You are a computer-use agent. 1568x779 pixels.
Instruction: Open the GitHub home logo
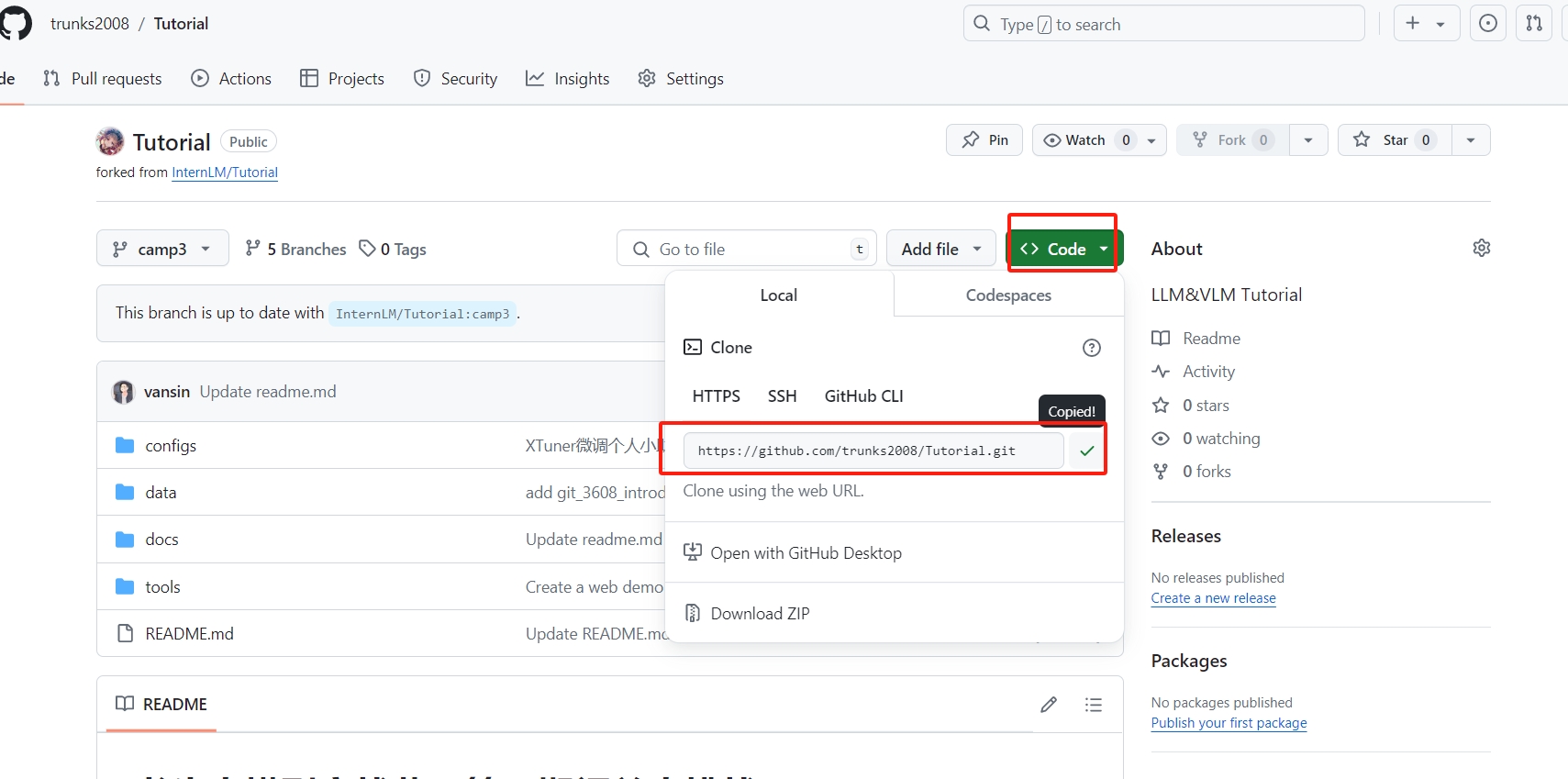pyautogui.click(x=15, y=23)
